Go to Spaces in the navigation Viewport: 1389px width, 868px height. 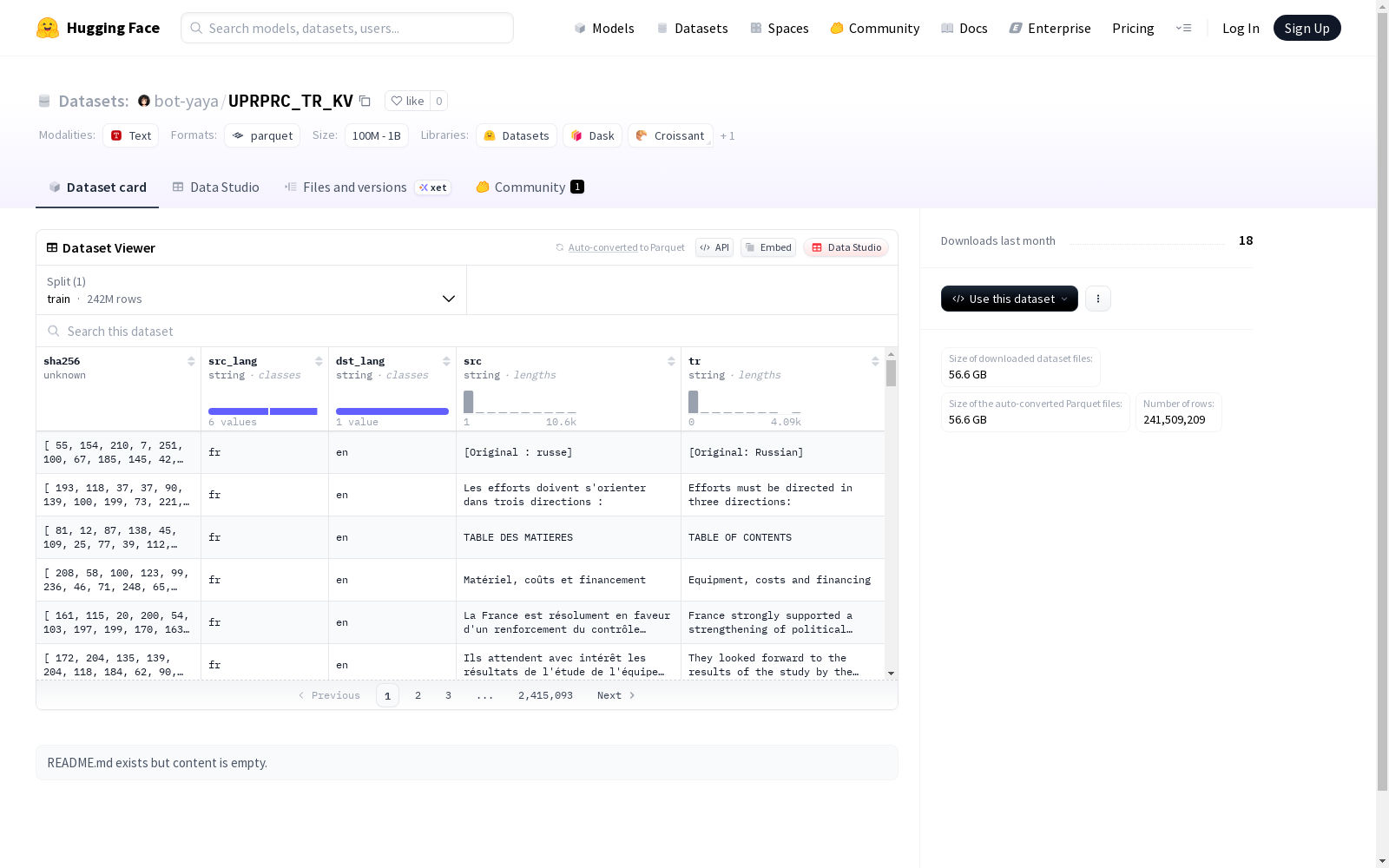pos(780,28)
